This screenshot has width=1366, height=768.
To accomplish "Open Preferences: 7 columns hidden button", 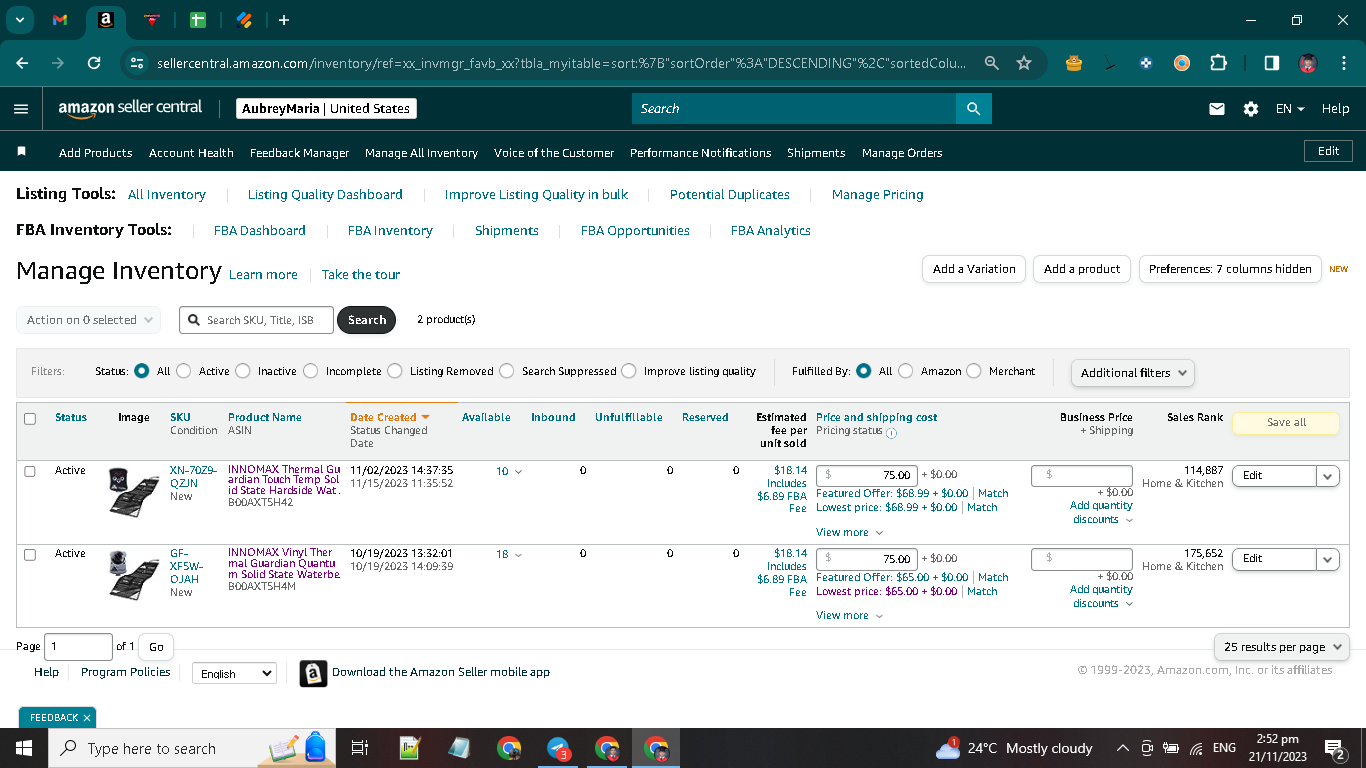I will 1230,269.
